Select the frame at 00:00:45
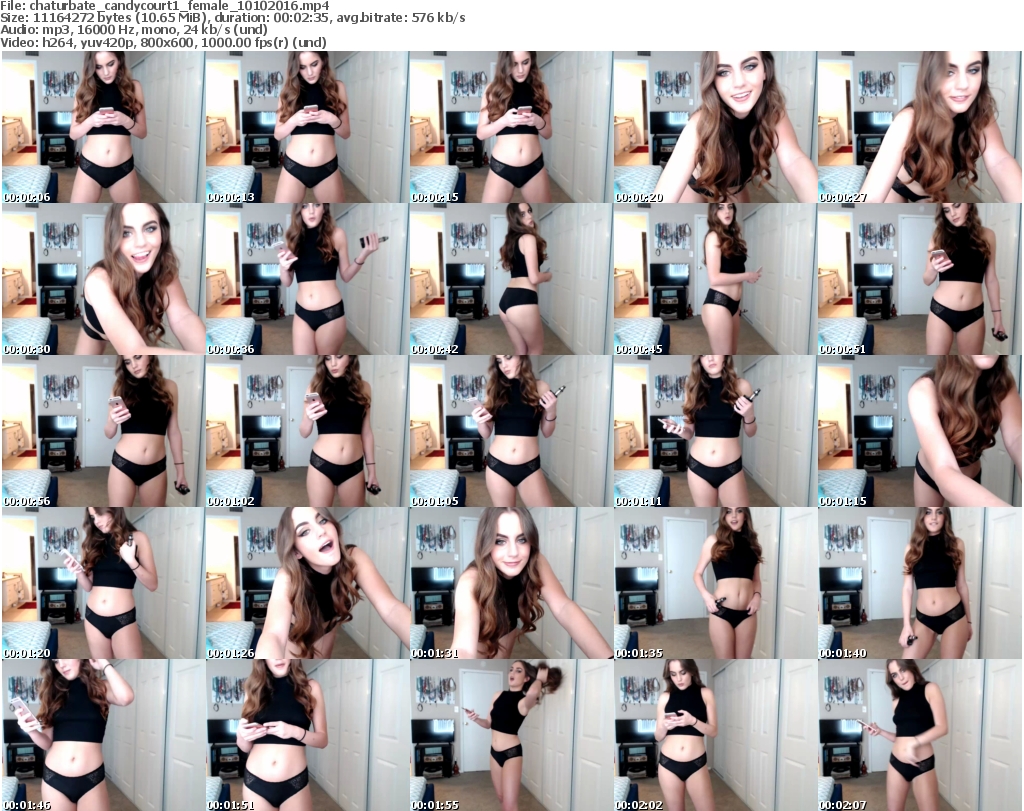The image size is (1024, 811). click(715, 279)
